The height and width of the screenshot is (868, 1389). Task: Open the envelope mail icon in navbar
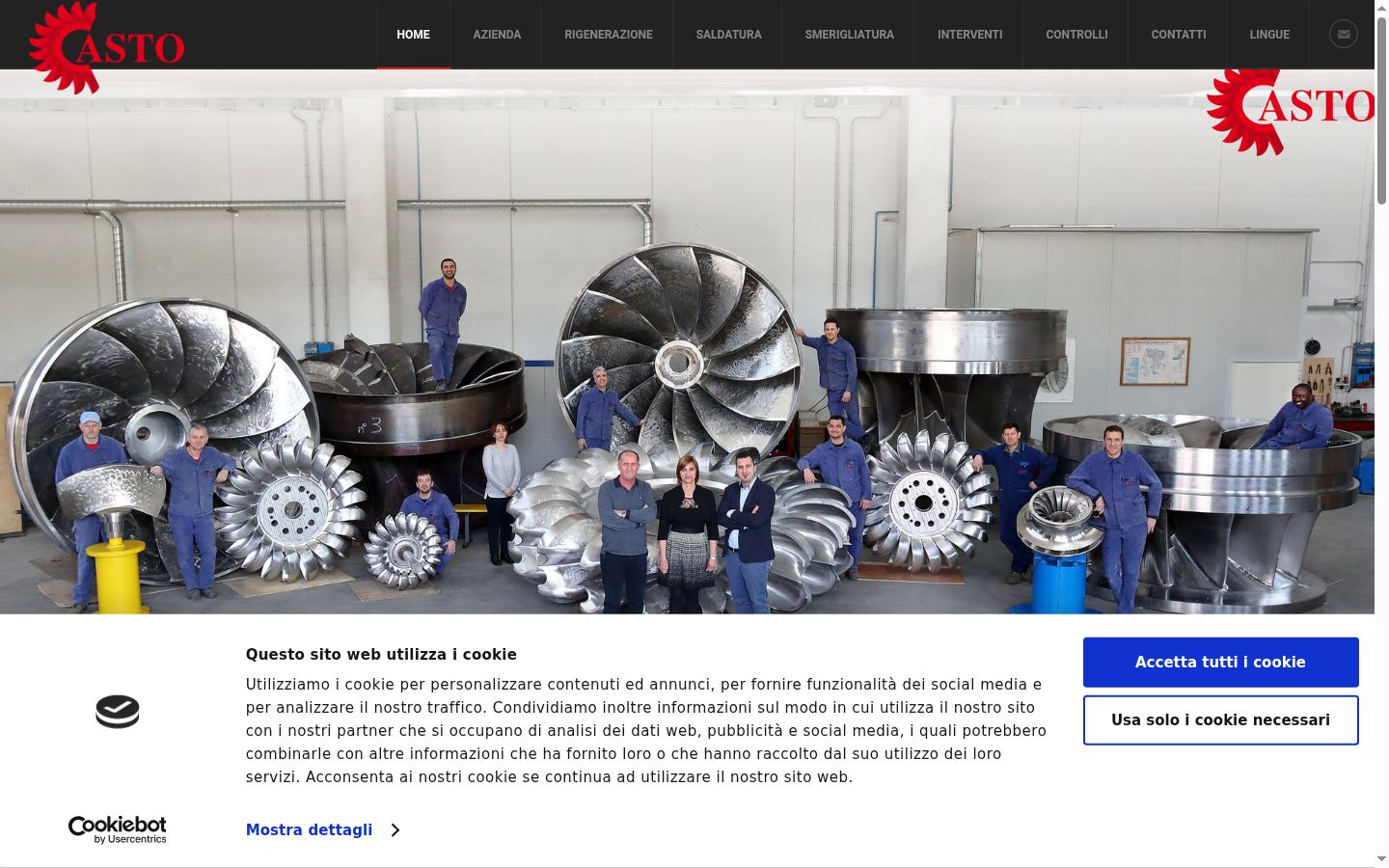coord(1344,34)
